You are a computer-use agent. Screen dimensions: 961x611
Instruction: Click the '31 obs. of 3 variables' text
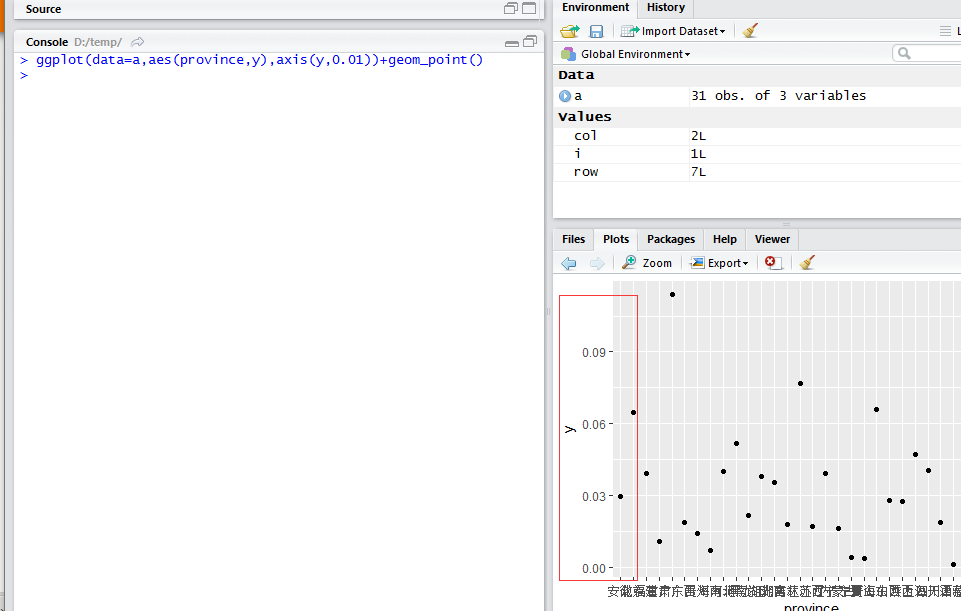pos(778,96)
